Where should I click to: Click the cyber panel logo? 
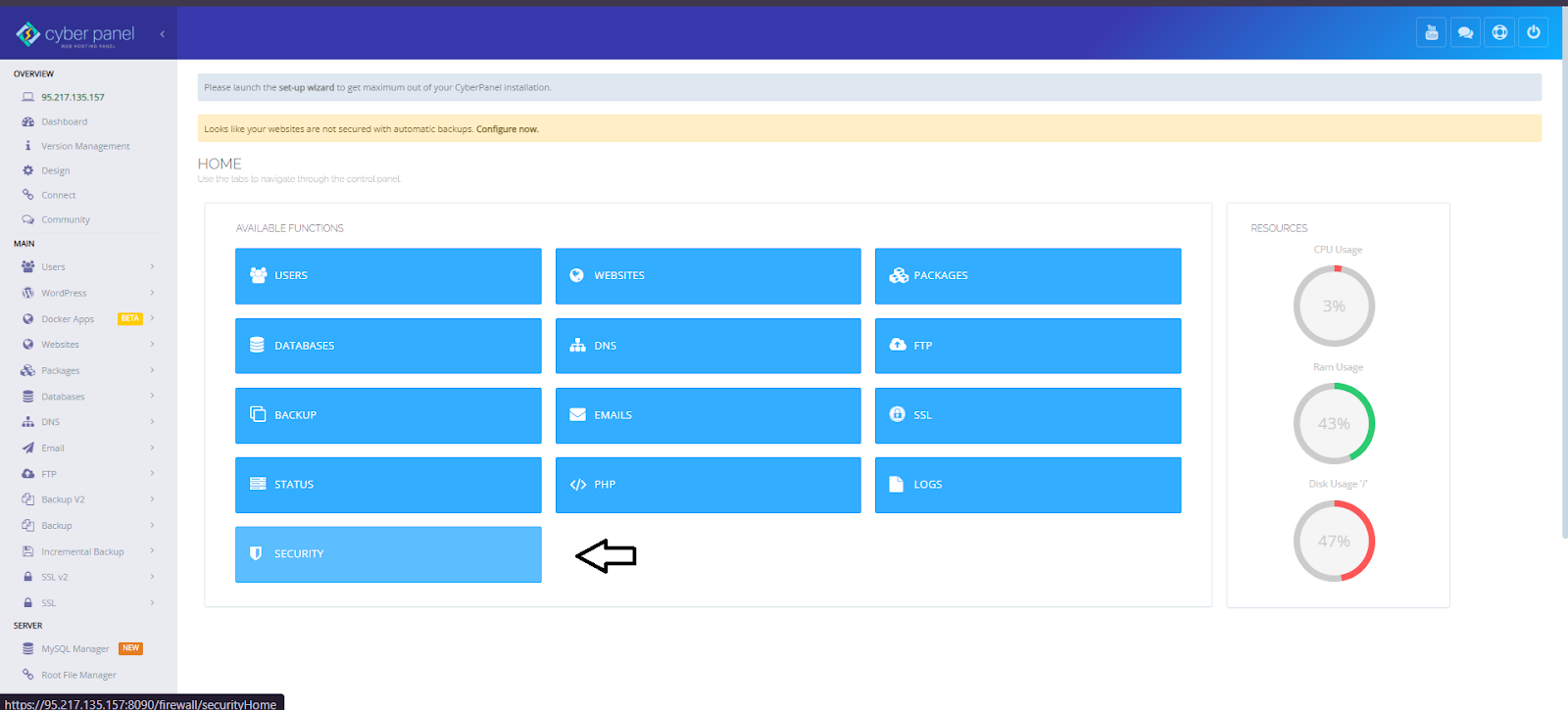pyautogui.click(x=75, y=34)
